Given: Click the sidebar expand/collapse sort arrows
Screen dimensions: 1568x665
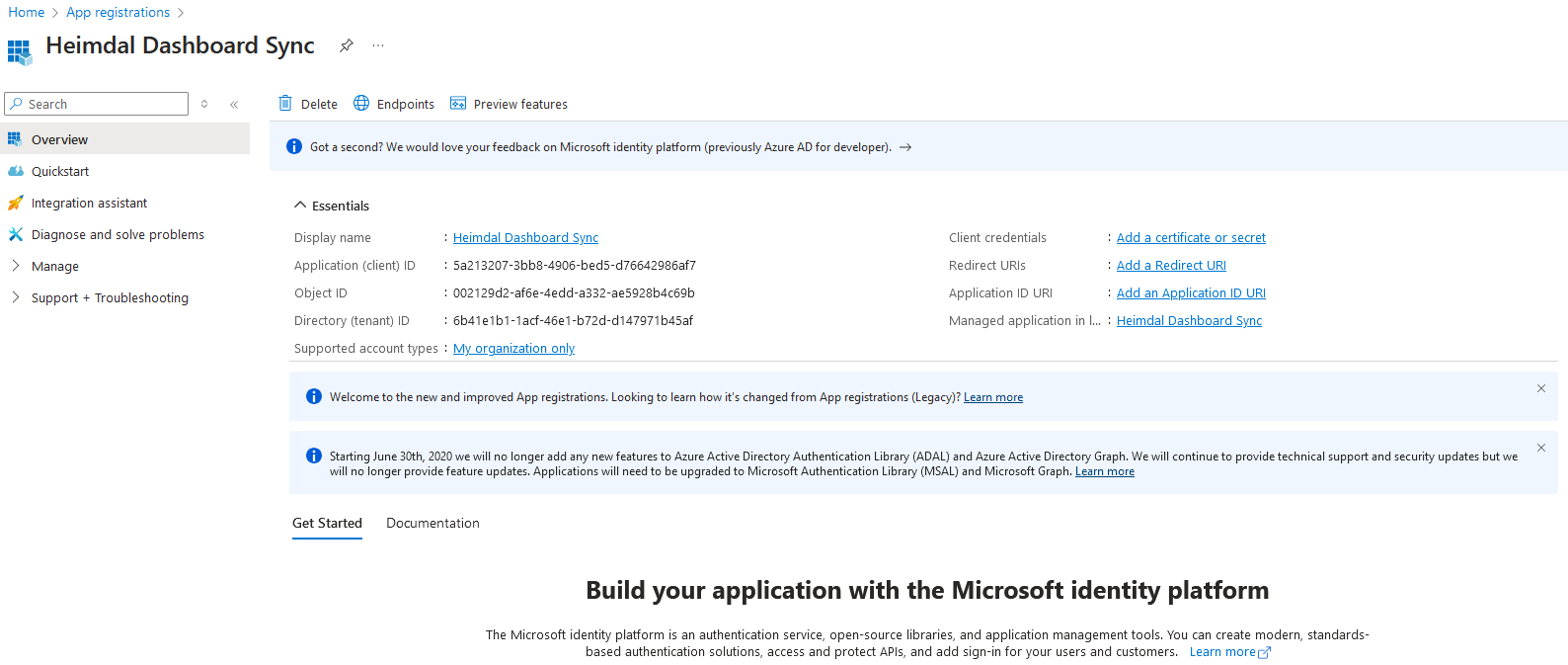Looking at the screenshot, I should (x=204, y=104).
